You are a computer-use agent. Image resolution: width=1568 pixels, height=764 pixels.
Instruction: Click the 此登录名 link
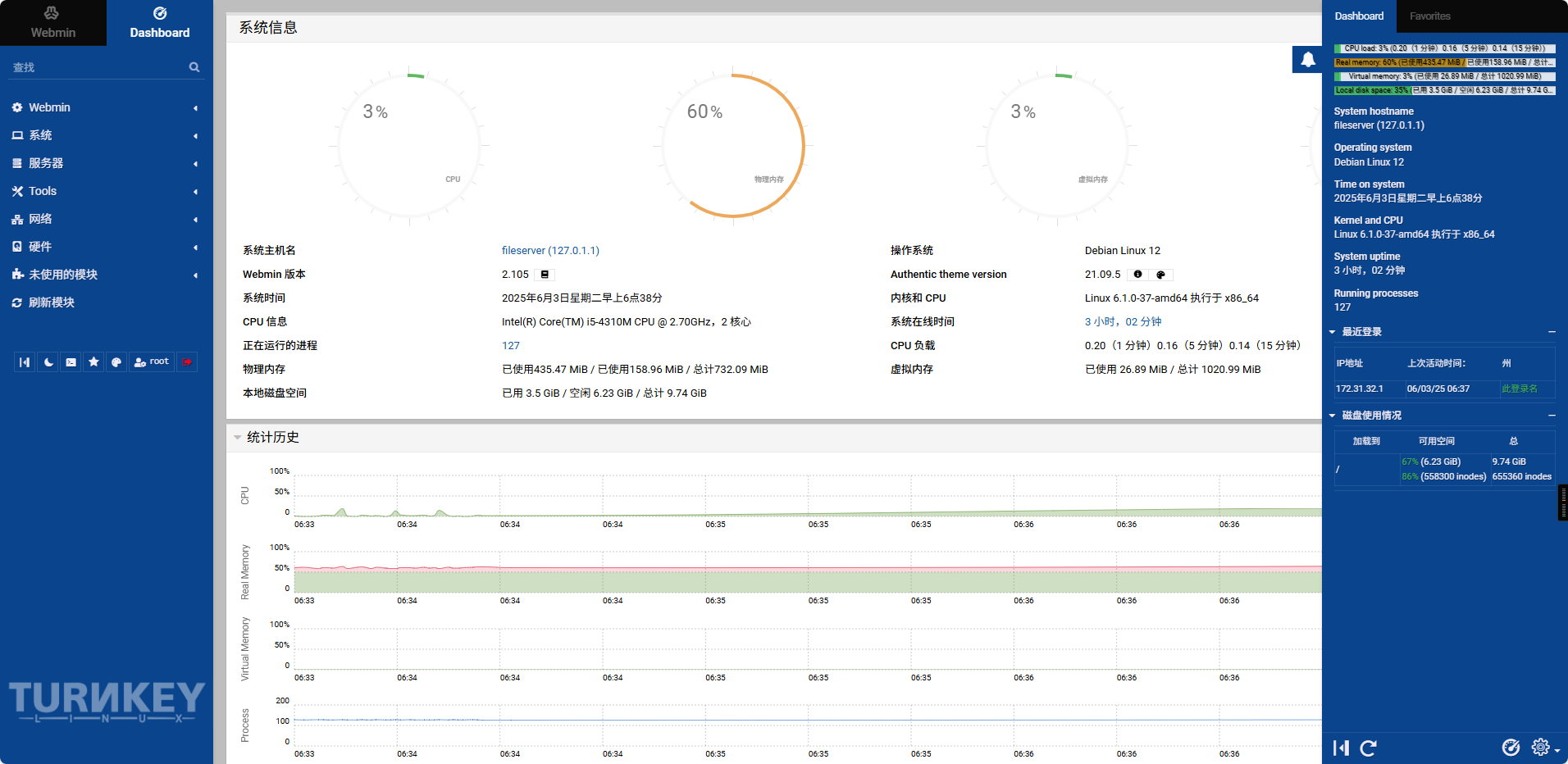1522,389
